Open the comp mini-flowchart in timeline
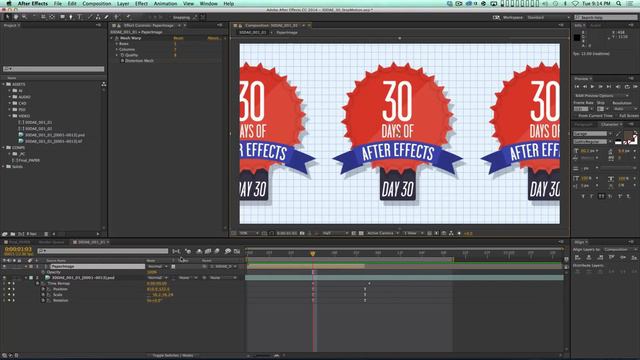Screen dimensions: 640x360 point(176,251)
